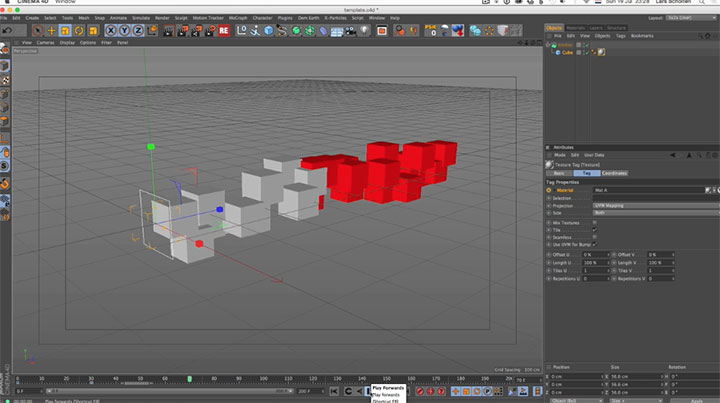Click the red RE toolbar icon
Viewport: 720px width, 403px height.
click(x=224, y=31)
